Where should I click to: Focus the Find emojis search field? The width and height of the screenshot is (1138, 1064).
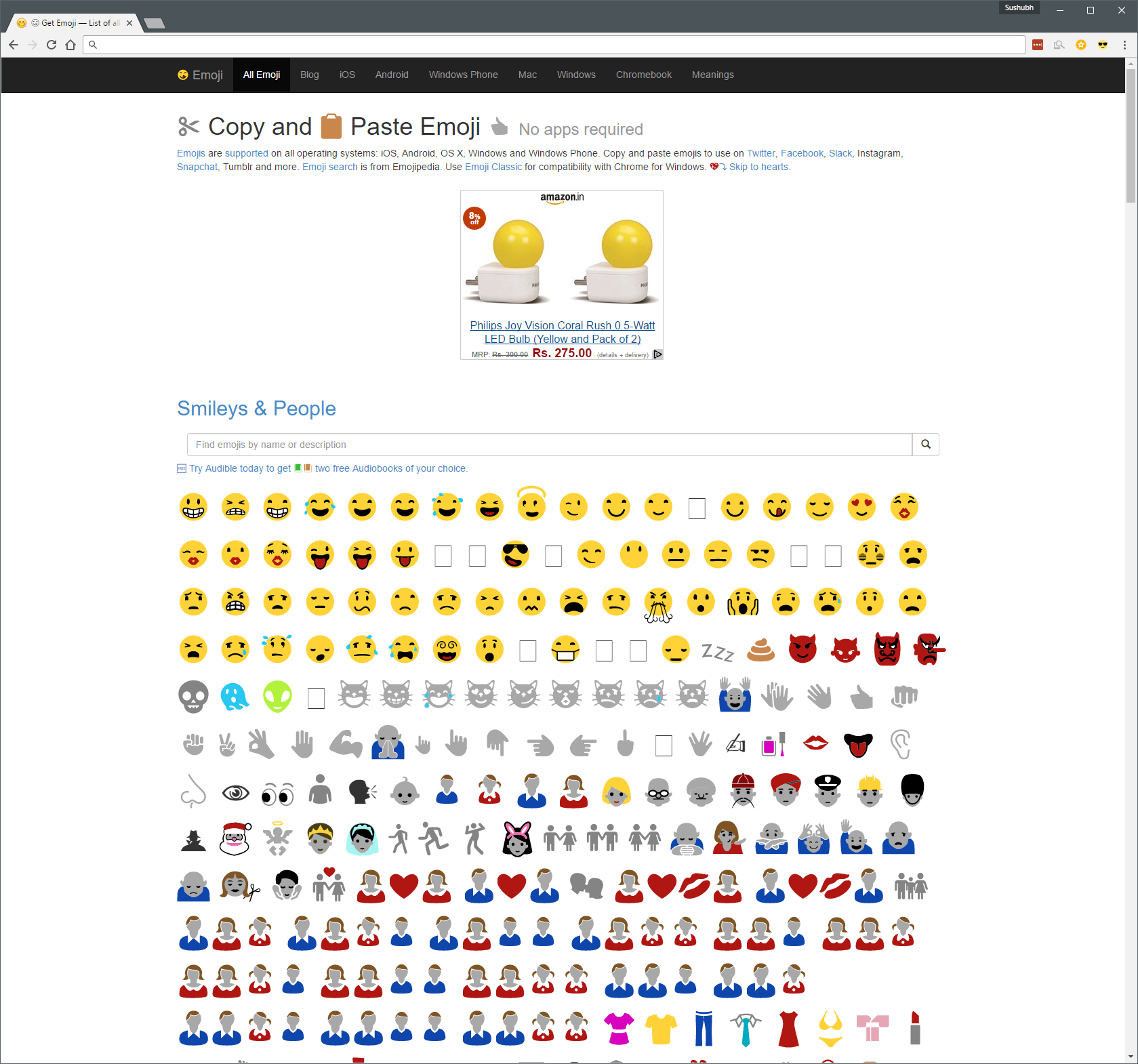click(x=549, y=445)
